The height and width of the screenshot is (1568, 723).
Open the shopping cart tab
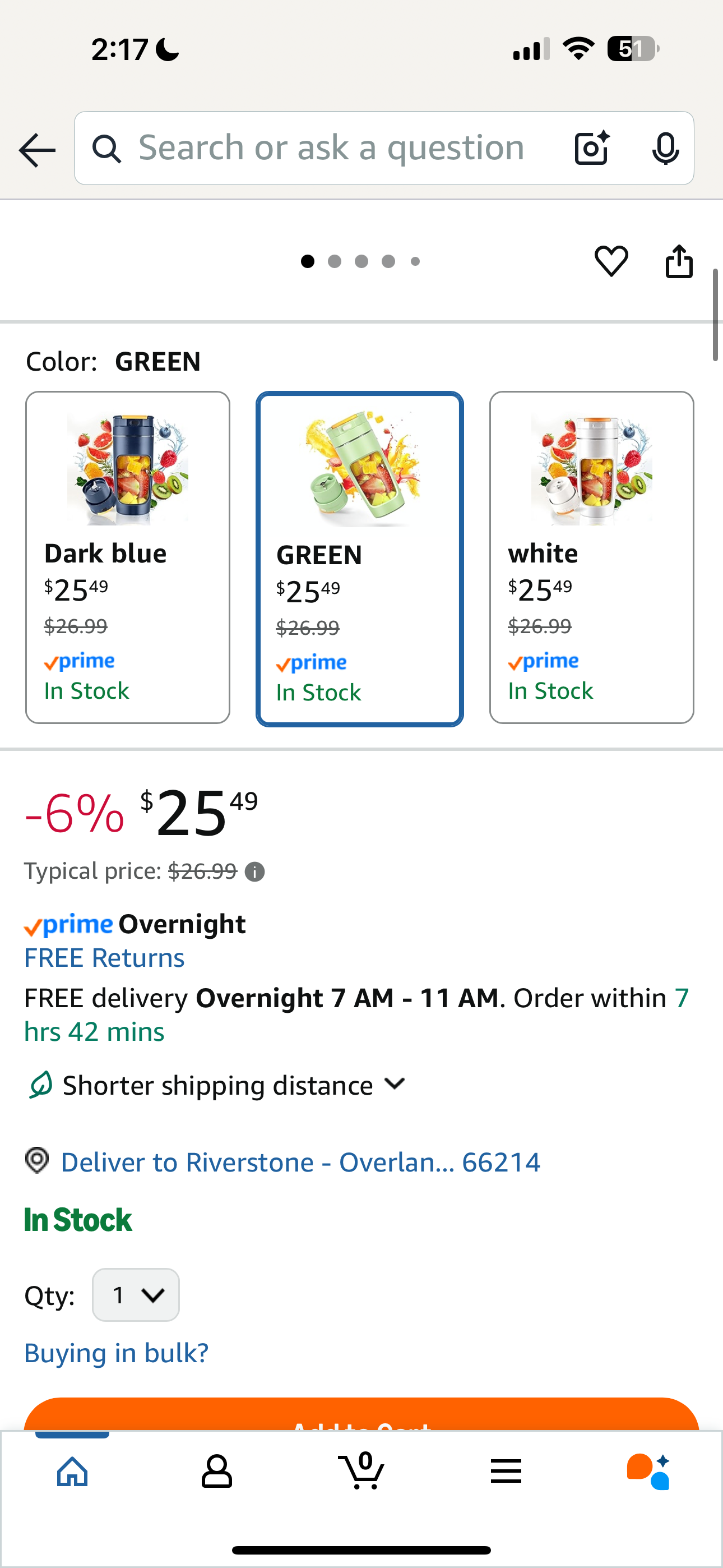pos(361,1472)
